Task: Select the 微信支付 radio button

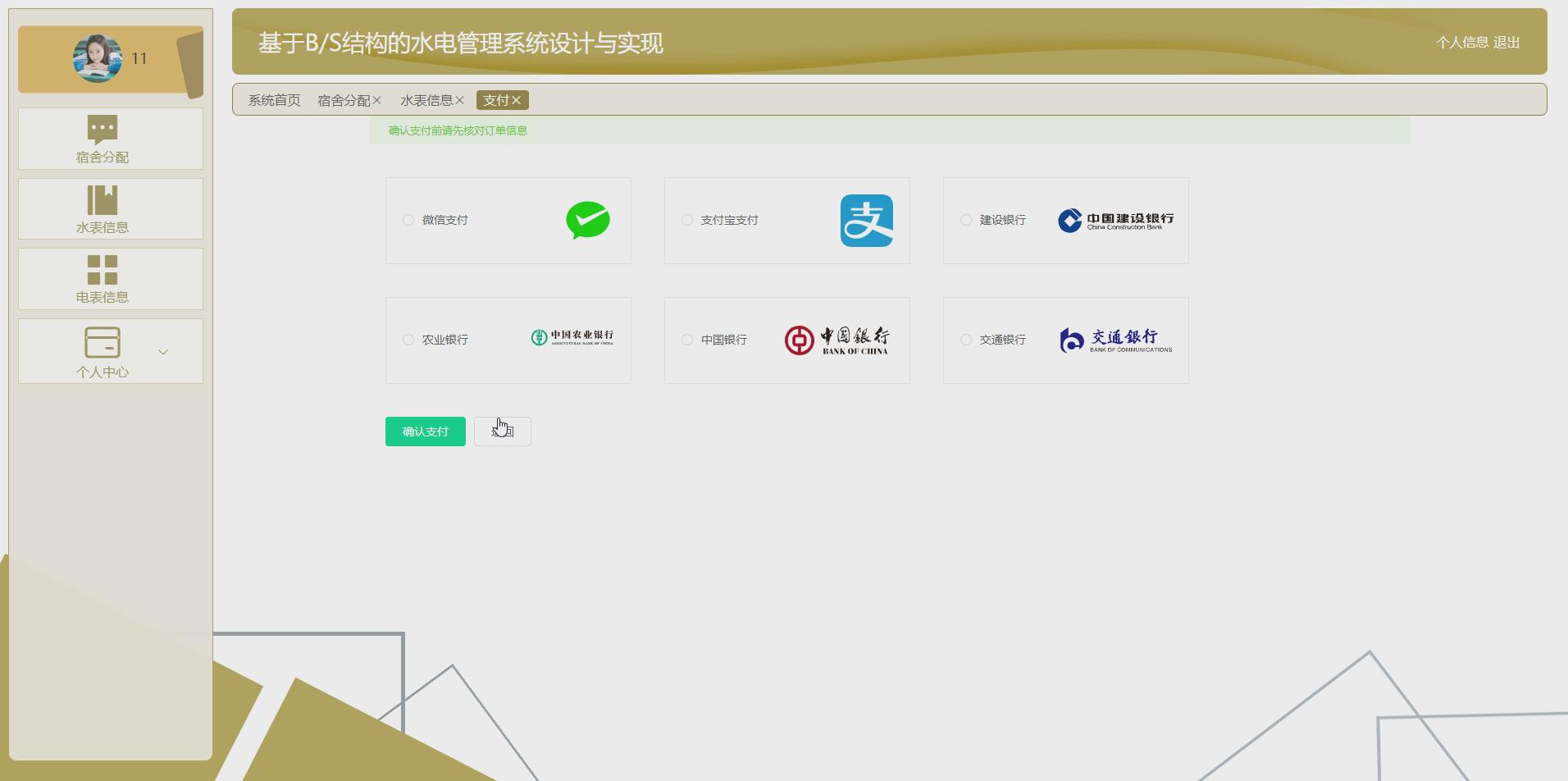Action: [x=408, y=220]
